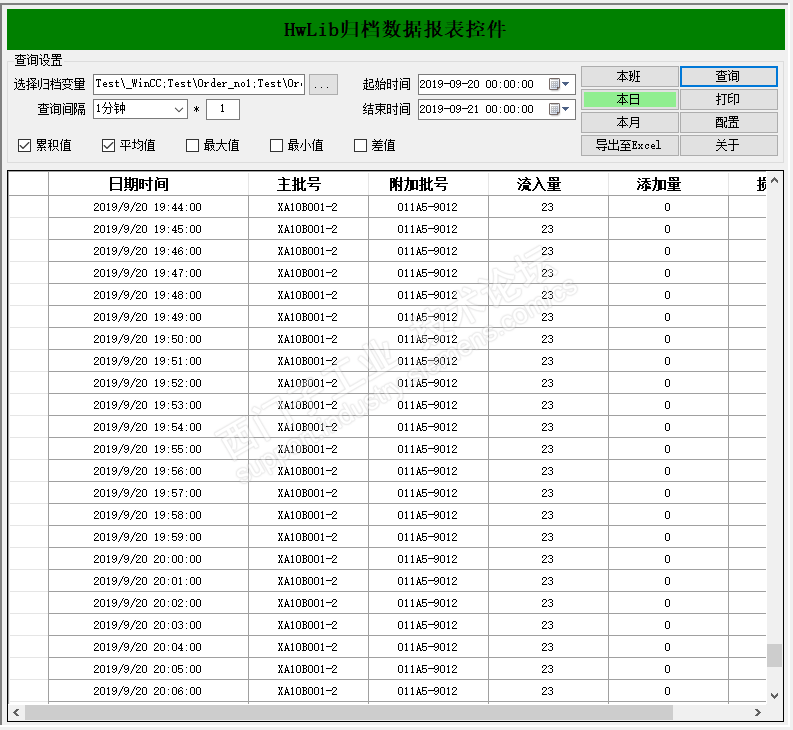793x730 pixels.
Task: Select the 本日 button
Action: point(629,100)
